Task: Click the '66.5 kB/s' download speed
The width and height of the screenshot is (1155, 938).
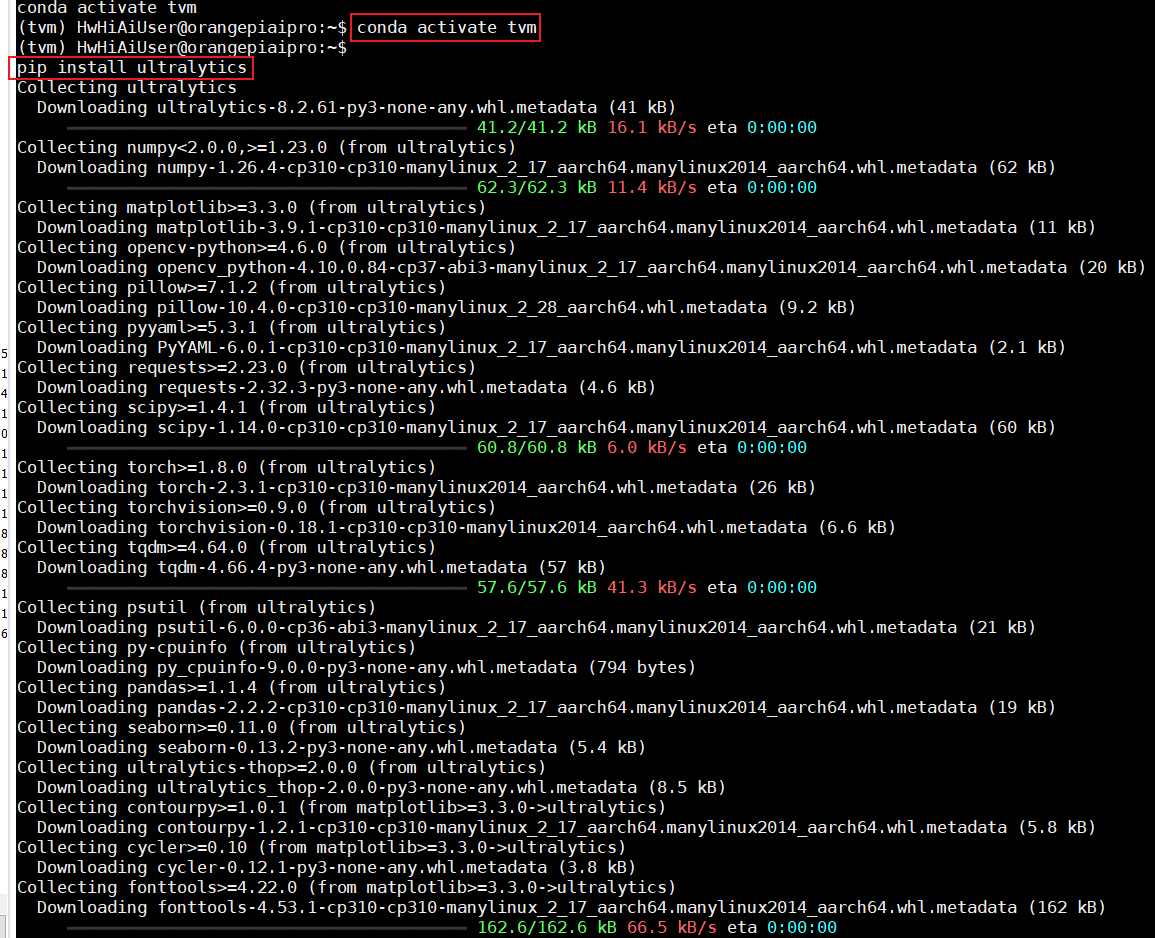Action: click(x=672, y=928)
